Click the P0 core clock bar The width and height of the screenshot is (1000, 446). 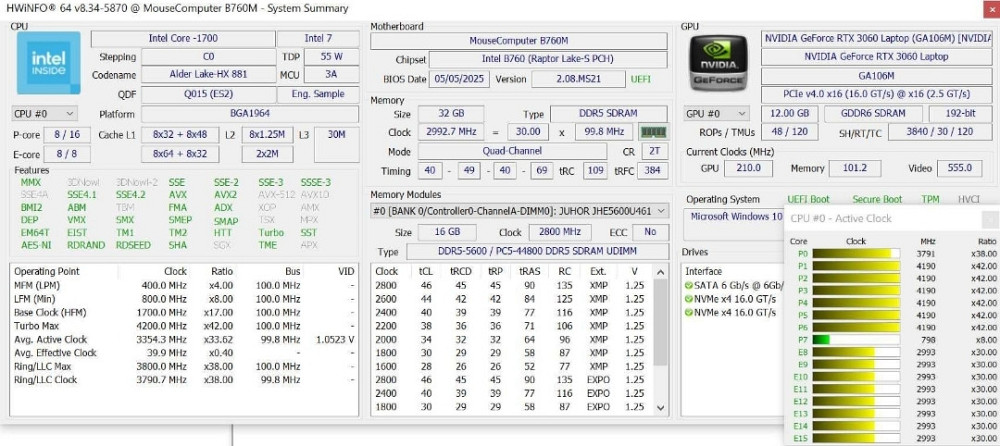click(x=856, y=254)
